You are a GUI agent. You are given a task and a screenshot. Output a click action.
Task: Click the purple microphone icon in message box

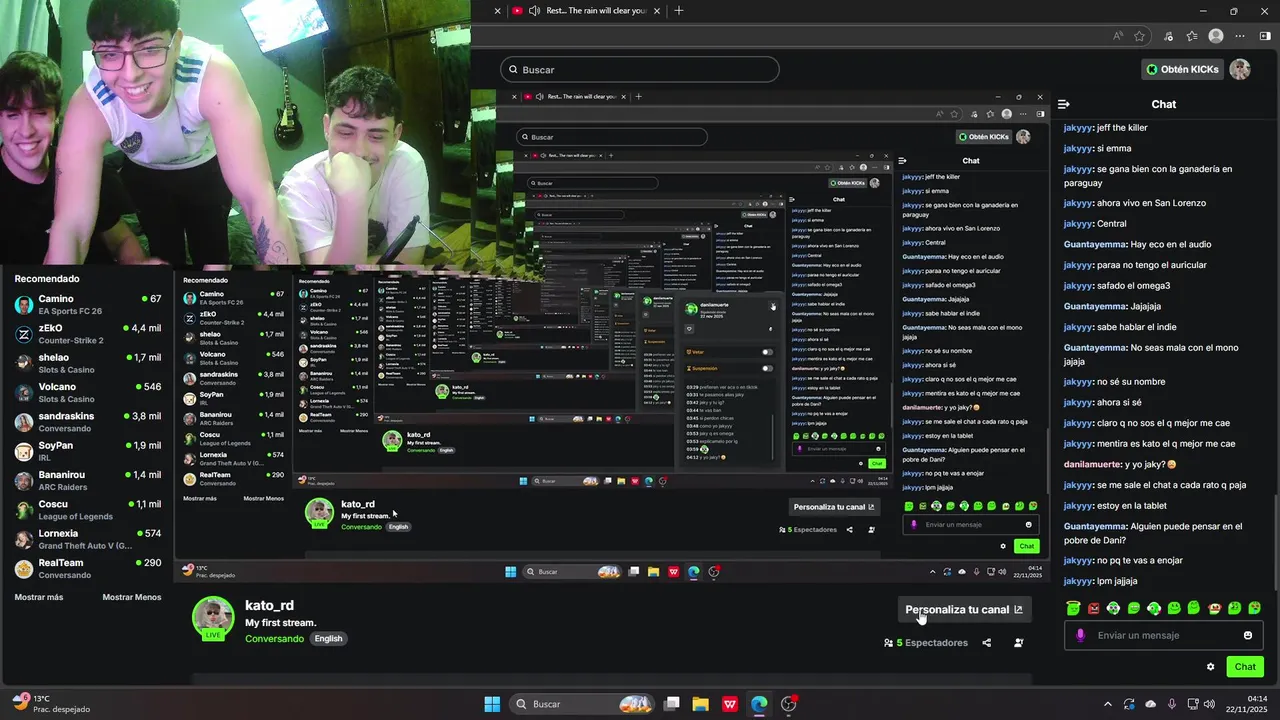(x=1080, y=635)
